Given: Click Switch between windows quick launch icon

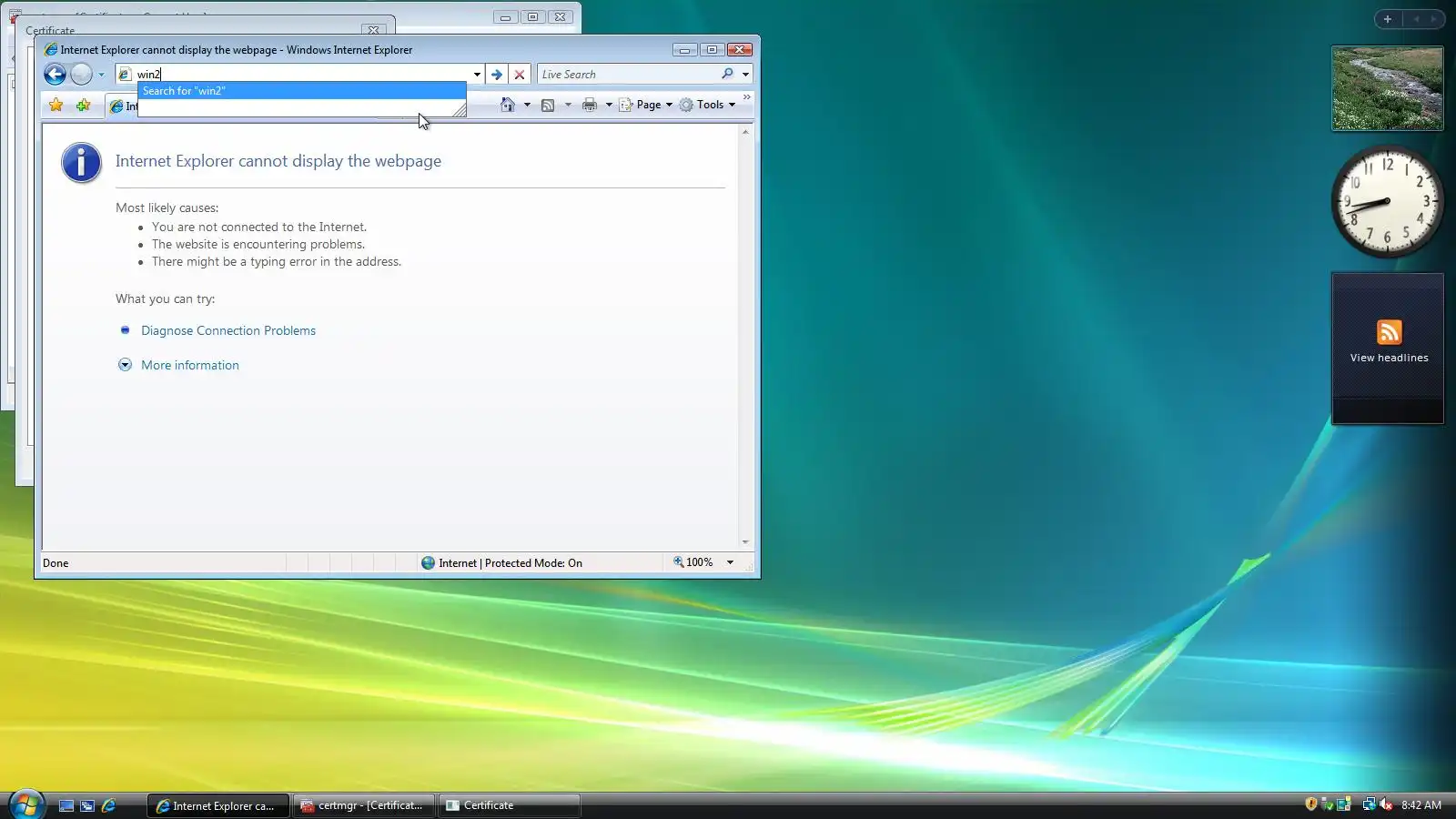Looking at the screenshot, I should pyautogui.click(x=87, y=805).
